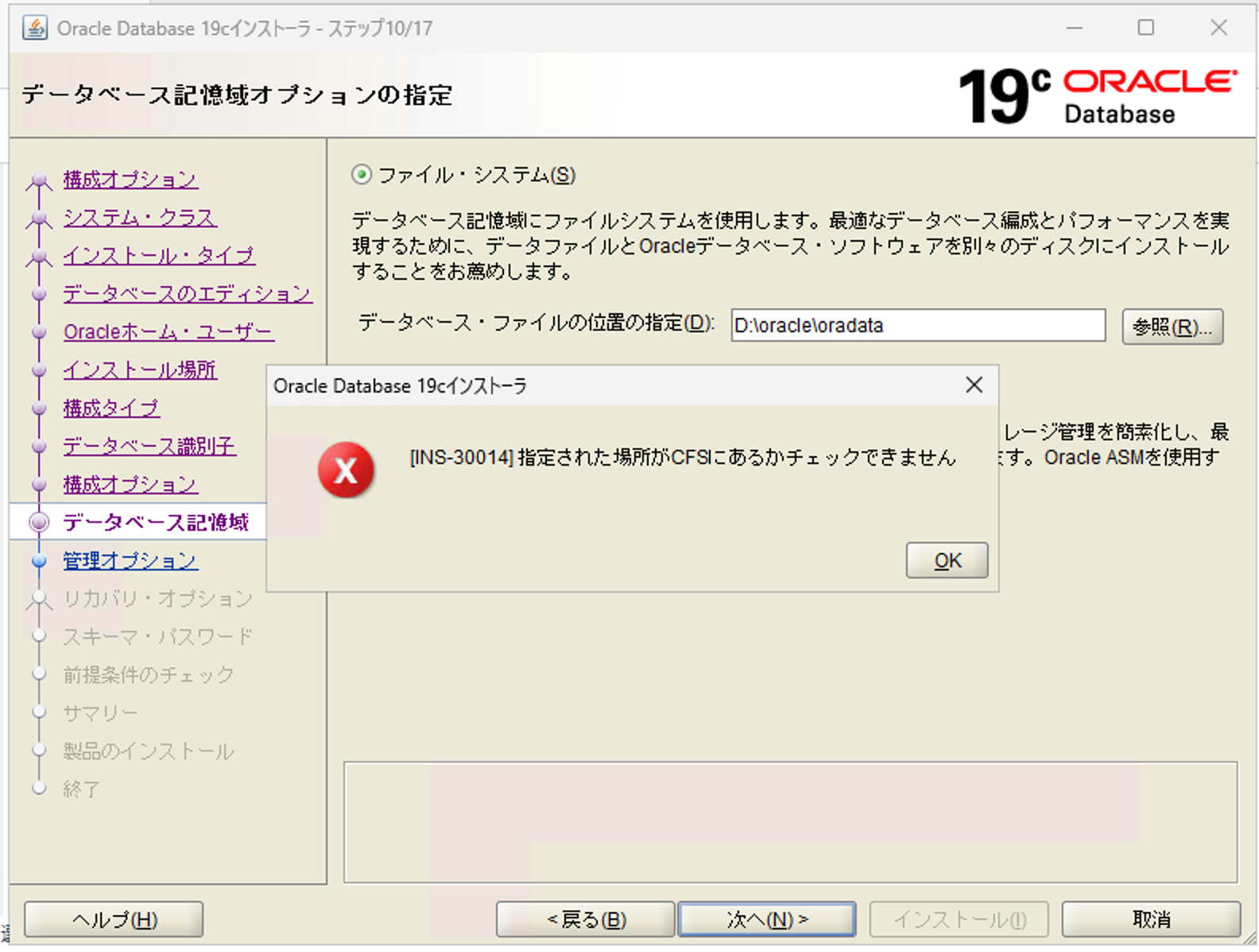This screenshot has height=952, width=1259.
Task: Click the current step marker beside データベース記憶域
Action: click(x=39, y=522)
